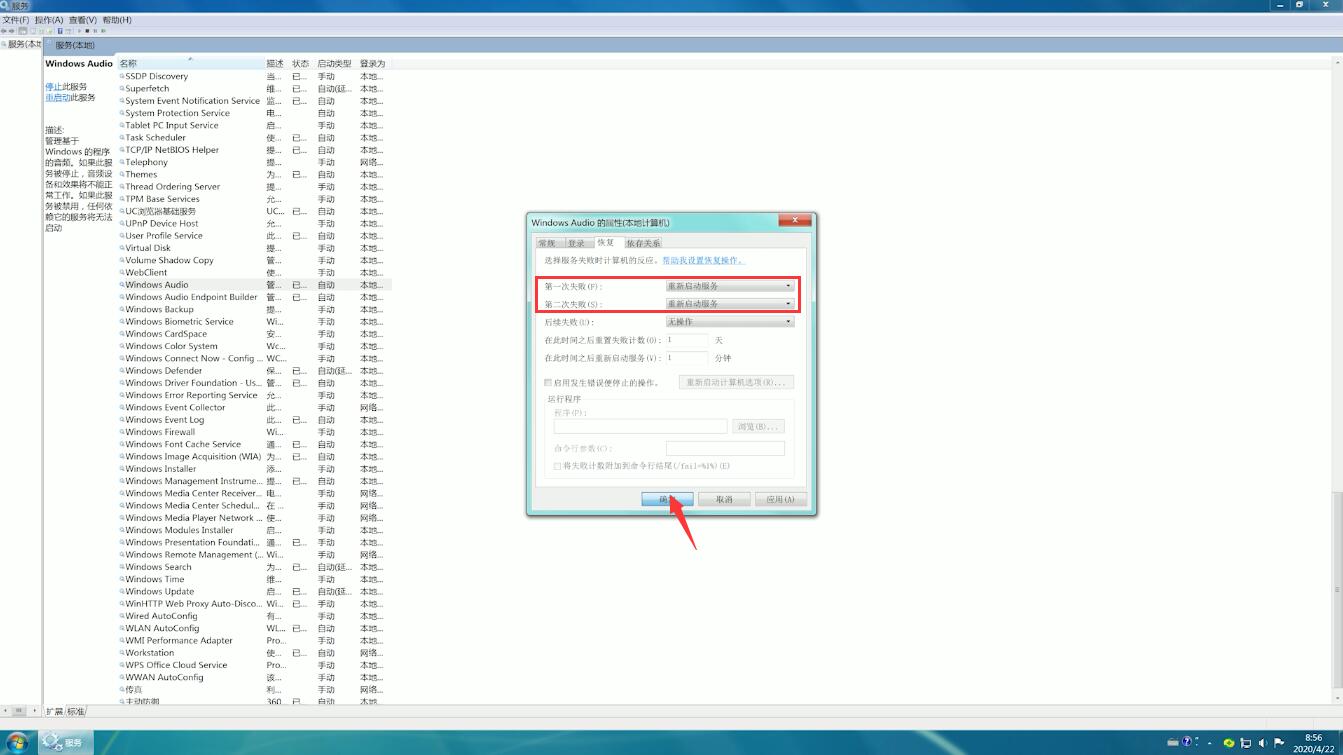Select the Volume Shadow Copy row
1343x755 pixels.
pyautogui.click(x=254, y=260)
